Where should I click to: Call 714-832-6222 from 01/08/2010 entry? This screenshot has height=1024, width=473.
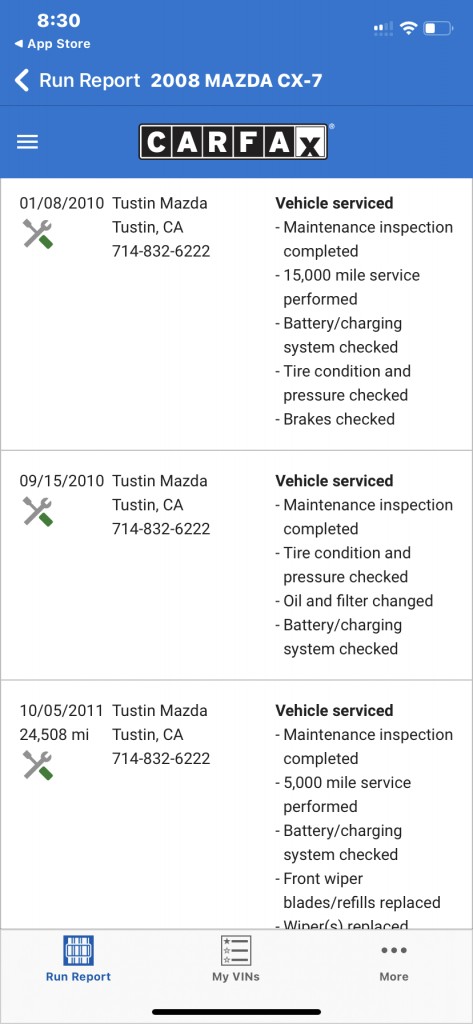click(161, 251)
